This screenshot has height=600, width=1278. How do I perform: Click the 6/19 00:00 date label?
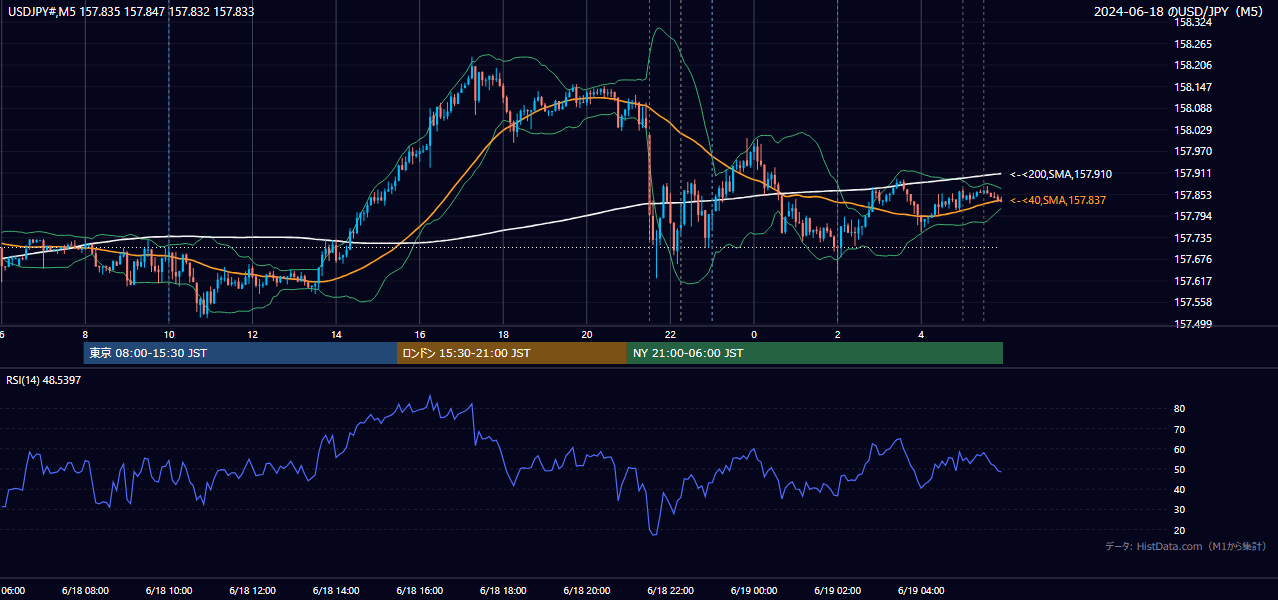coord(754,591)
